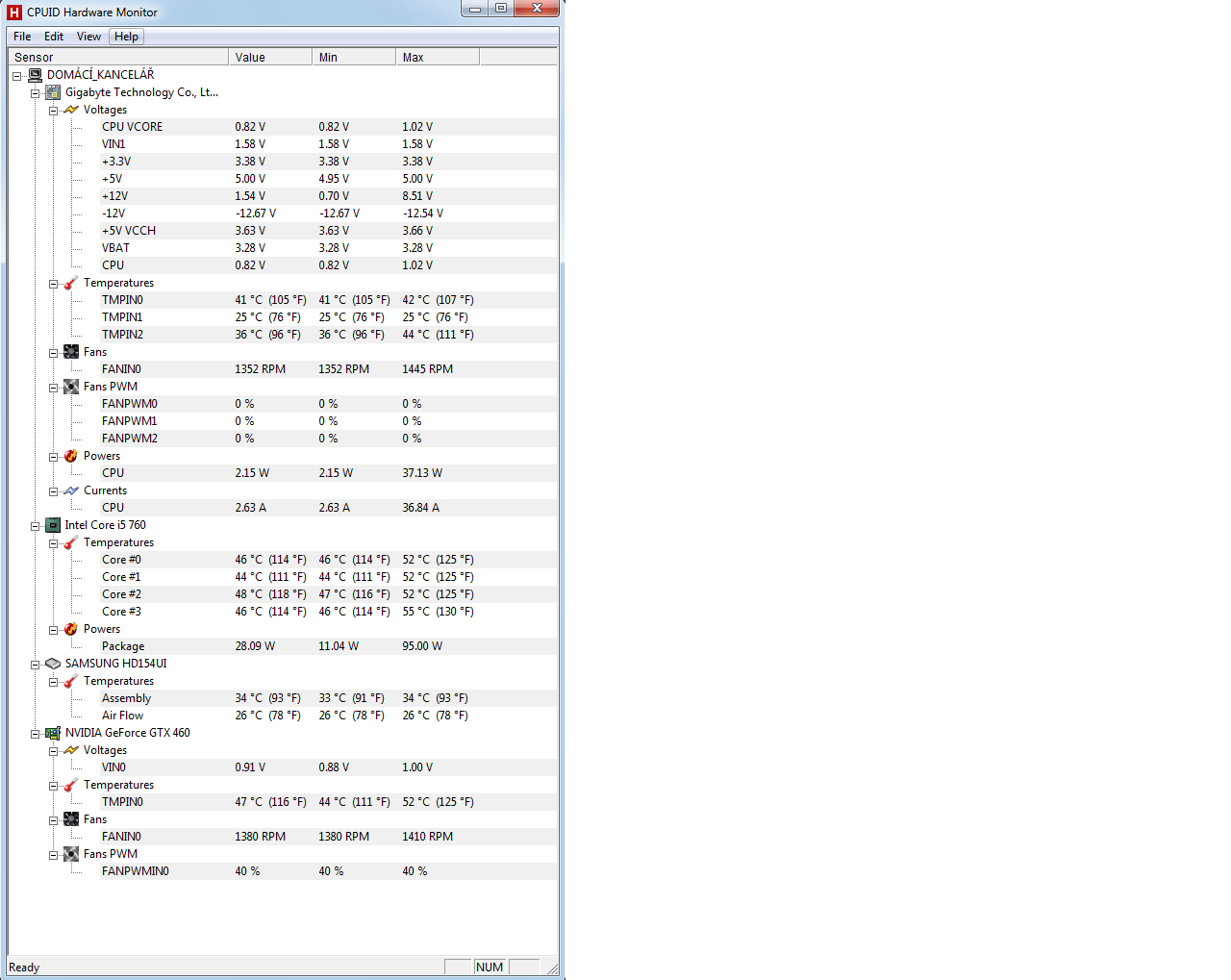Select the VBAT sensor row
This screenshot has width=1231, height=980.
coord(329,248)
